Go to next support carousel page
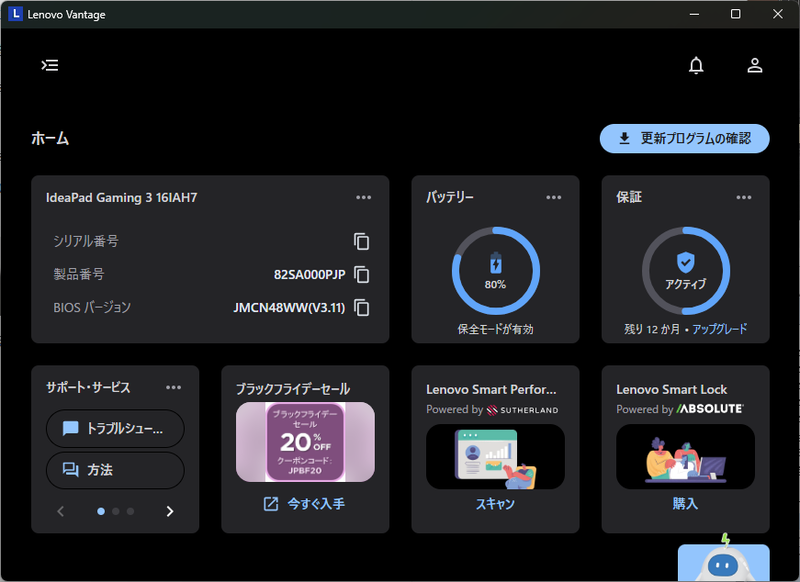Image resolution: width=800 pixels, height=582 pixels. 170,511
